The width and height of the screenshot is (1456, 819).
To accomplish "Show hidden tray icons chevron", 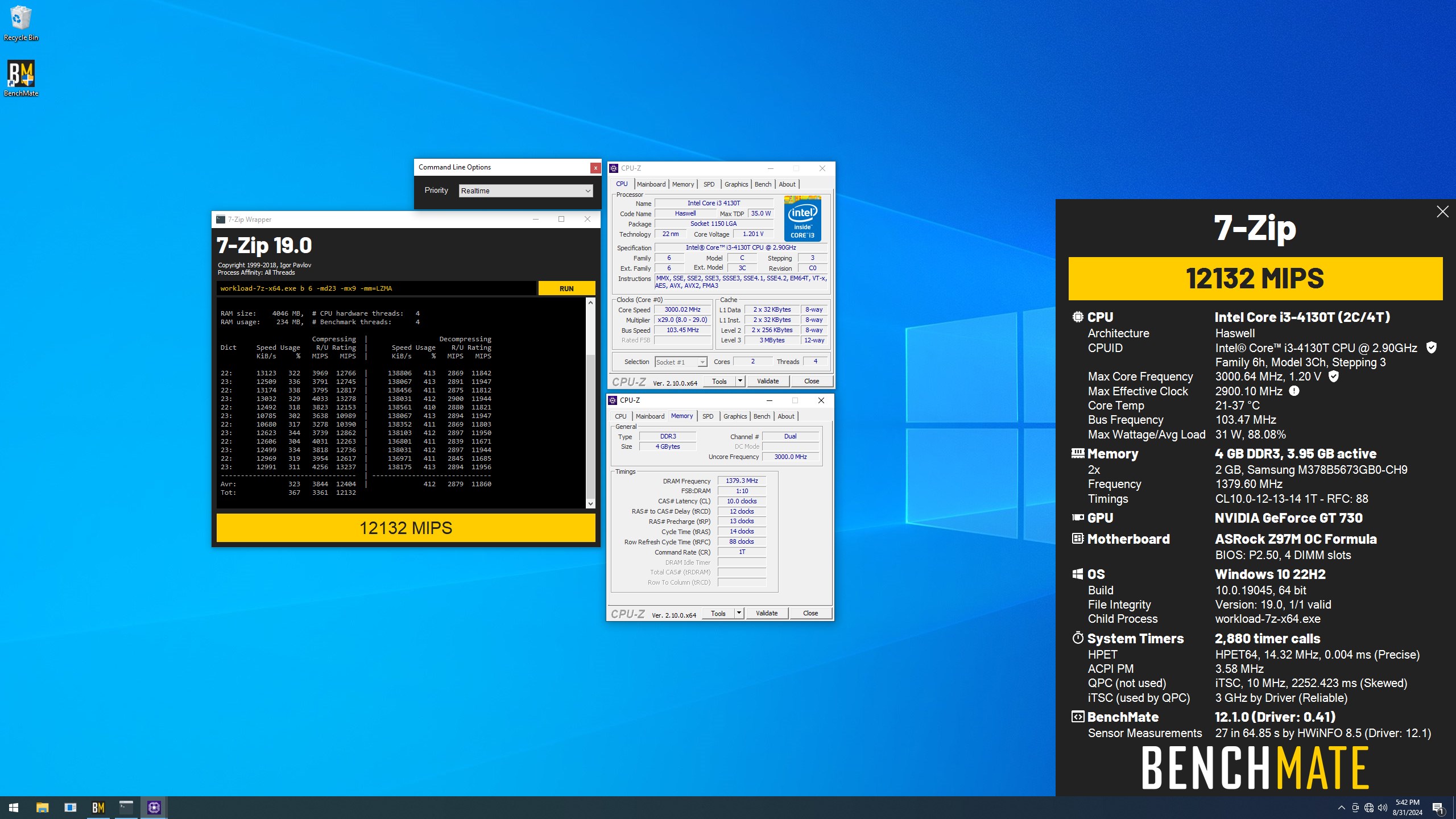I will [x=1342, y=808].
